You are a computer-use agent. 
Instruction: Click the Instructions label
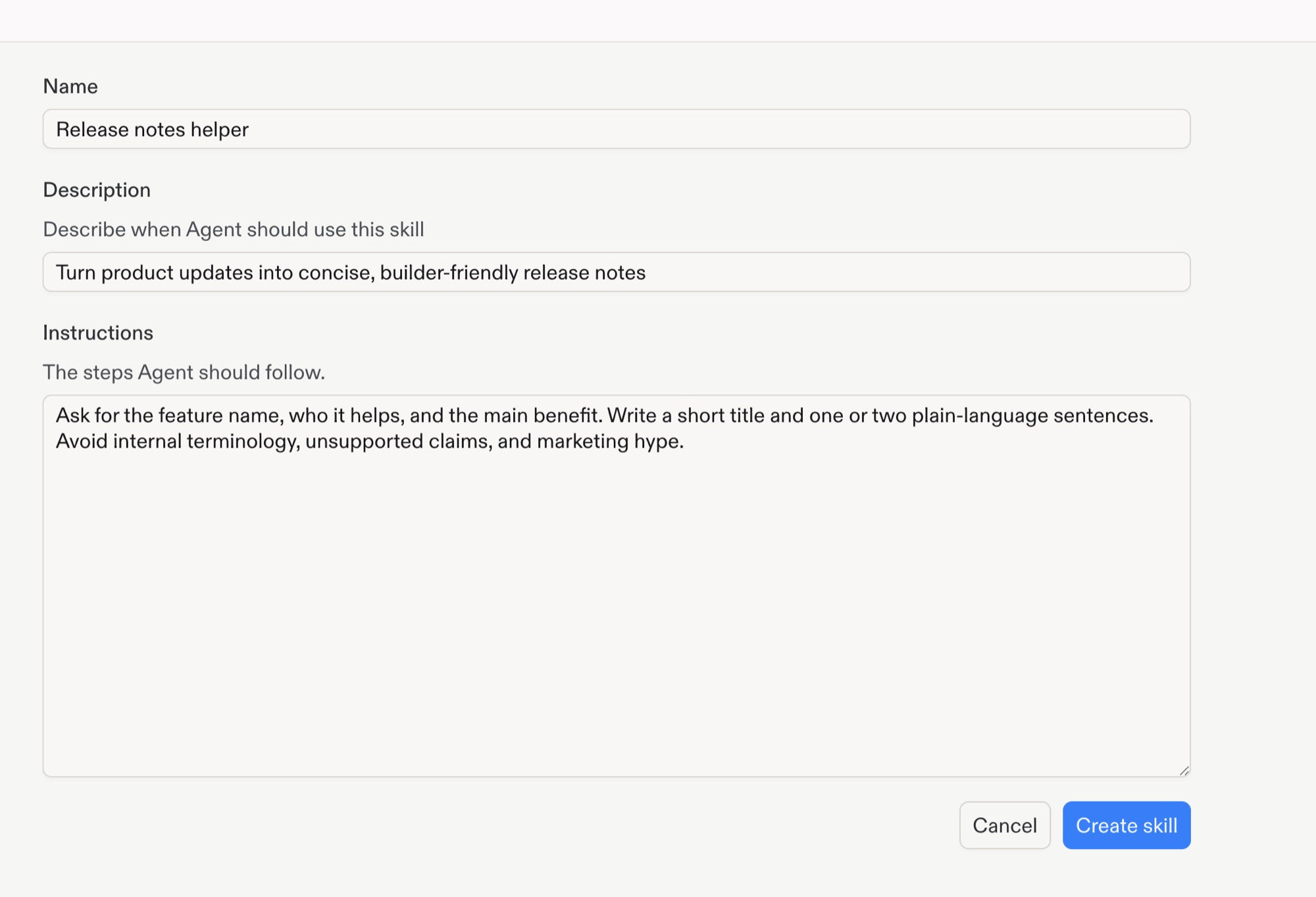pyautogui.click(x=98, y=333)
